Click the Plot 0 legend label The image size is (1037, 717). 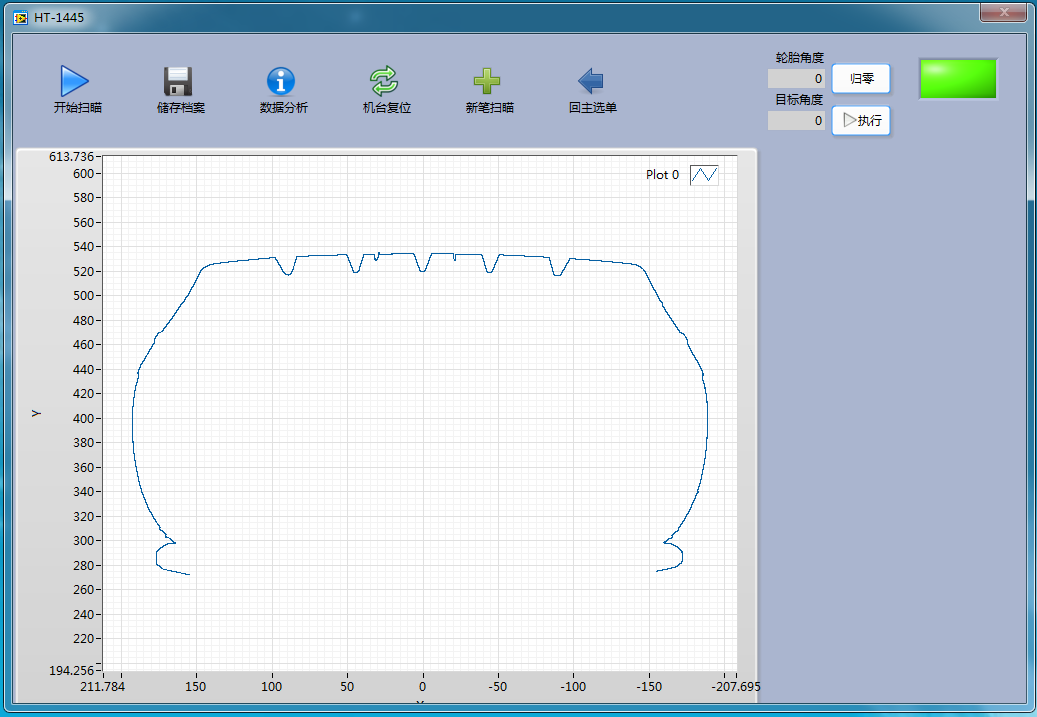pos(662,175)
